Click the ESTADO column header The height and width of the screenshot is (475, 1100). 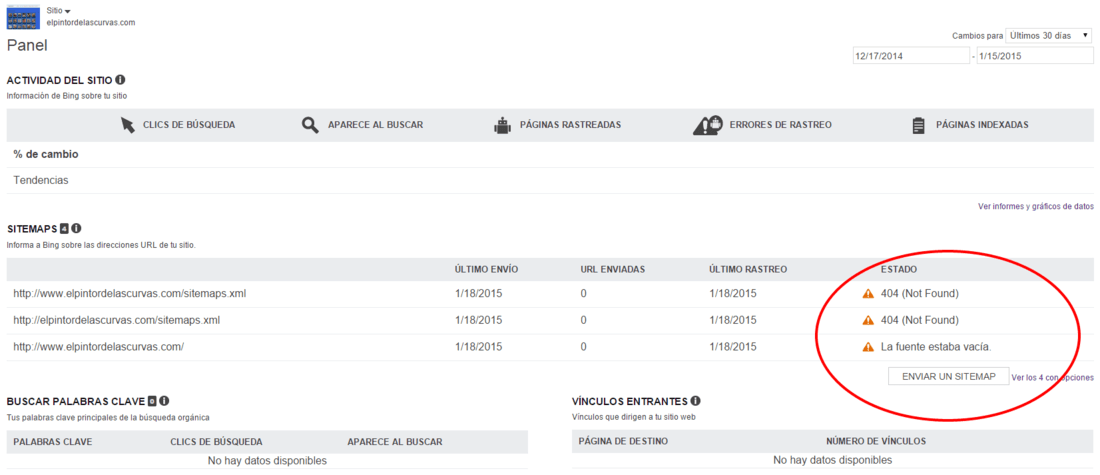click(898, 269)
